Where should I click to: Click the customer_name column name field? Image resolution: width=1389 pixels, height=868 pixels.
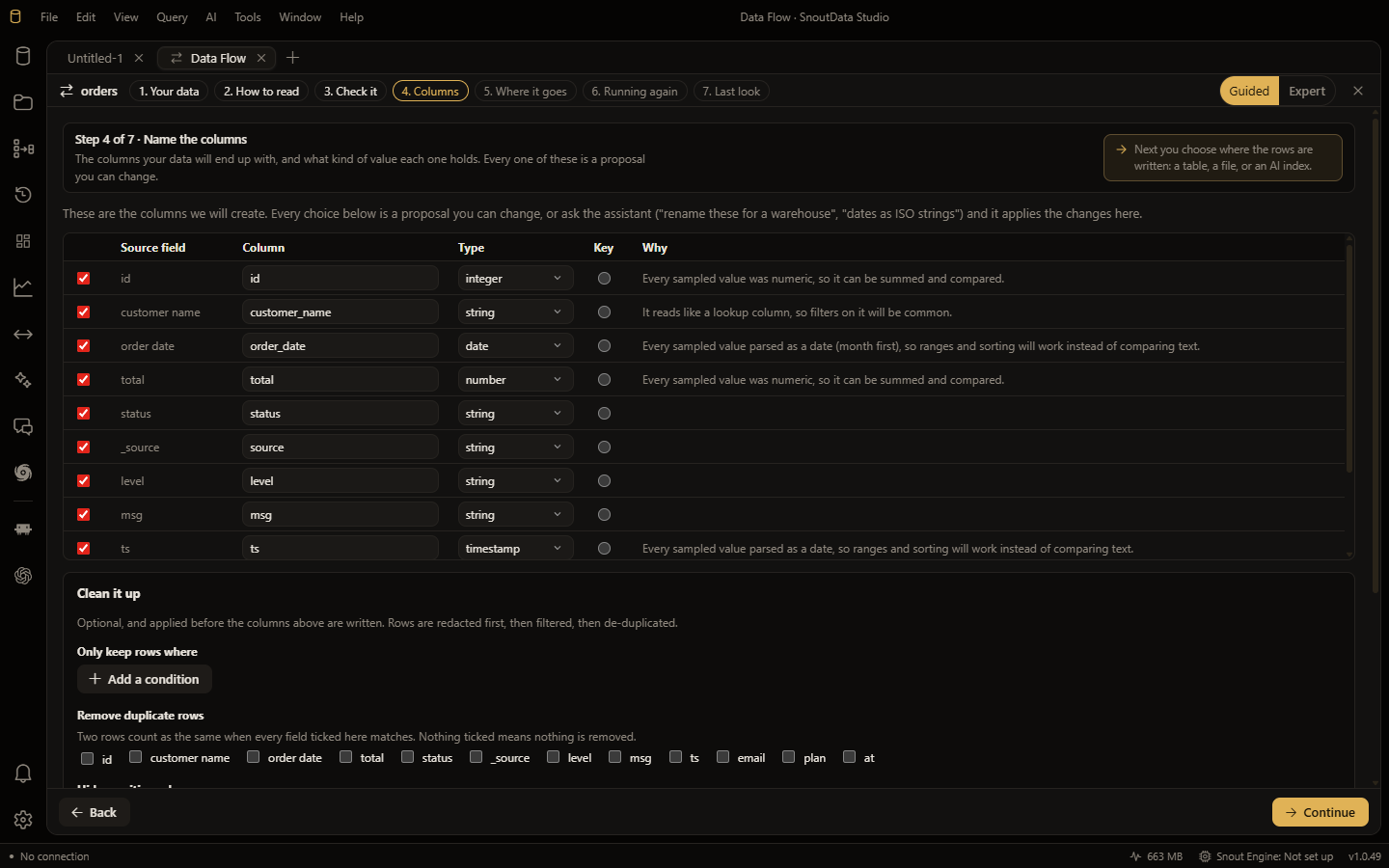coord(340,312)
